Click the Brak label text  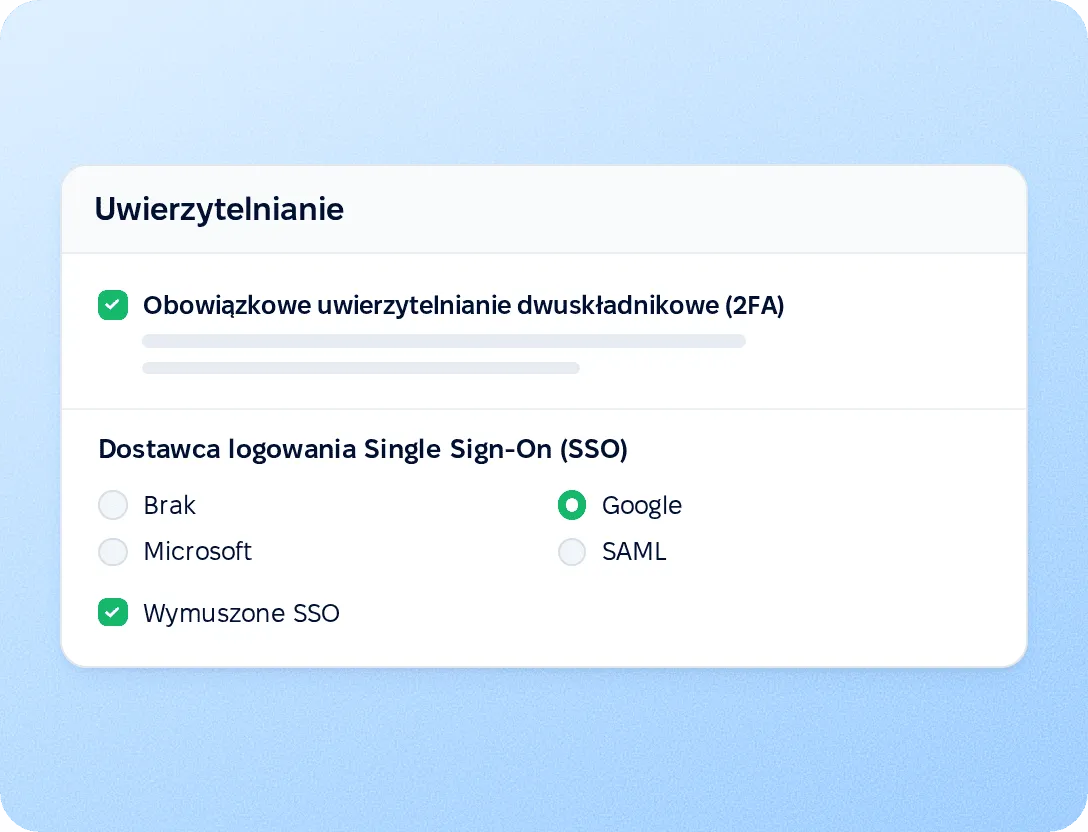coord(170,505)
